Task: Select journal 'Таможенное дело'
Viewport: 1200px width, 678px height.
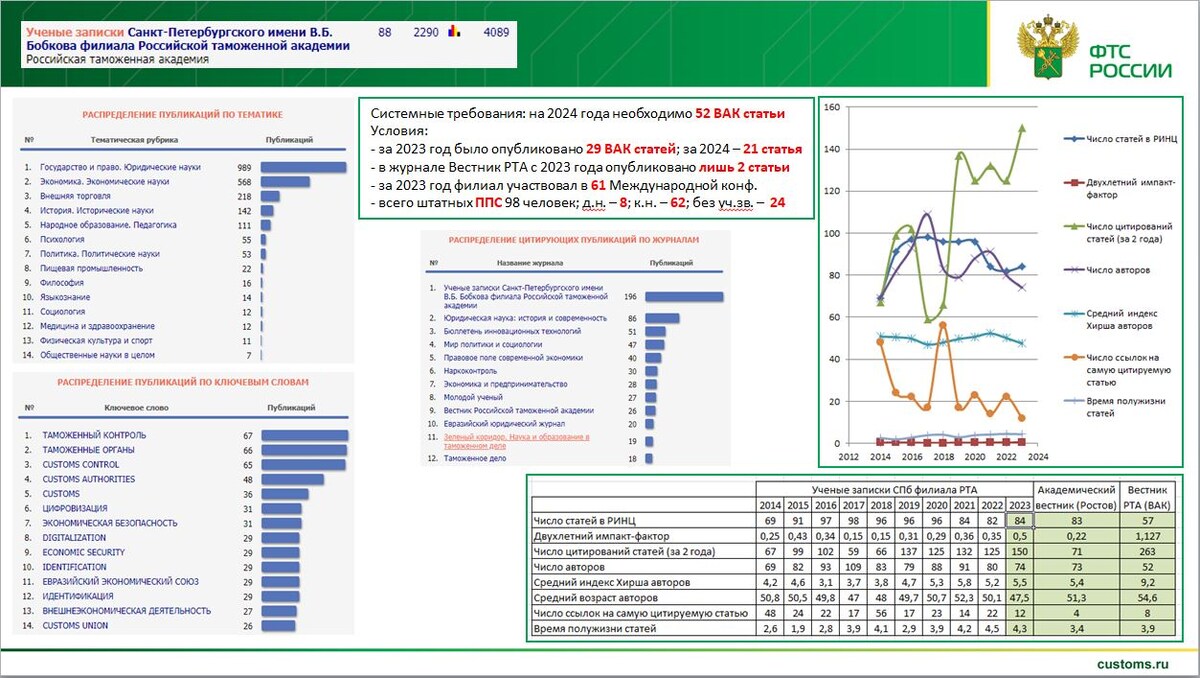Action: coord(476,458)
